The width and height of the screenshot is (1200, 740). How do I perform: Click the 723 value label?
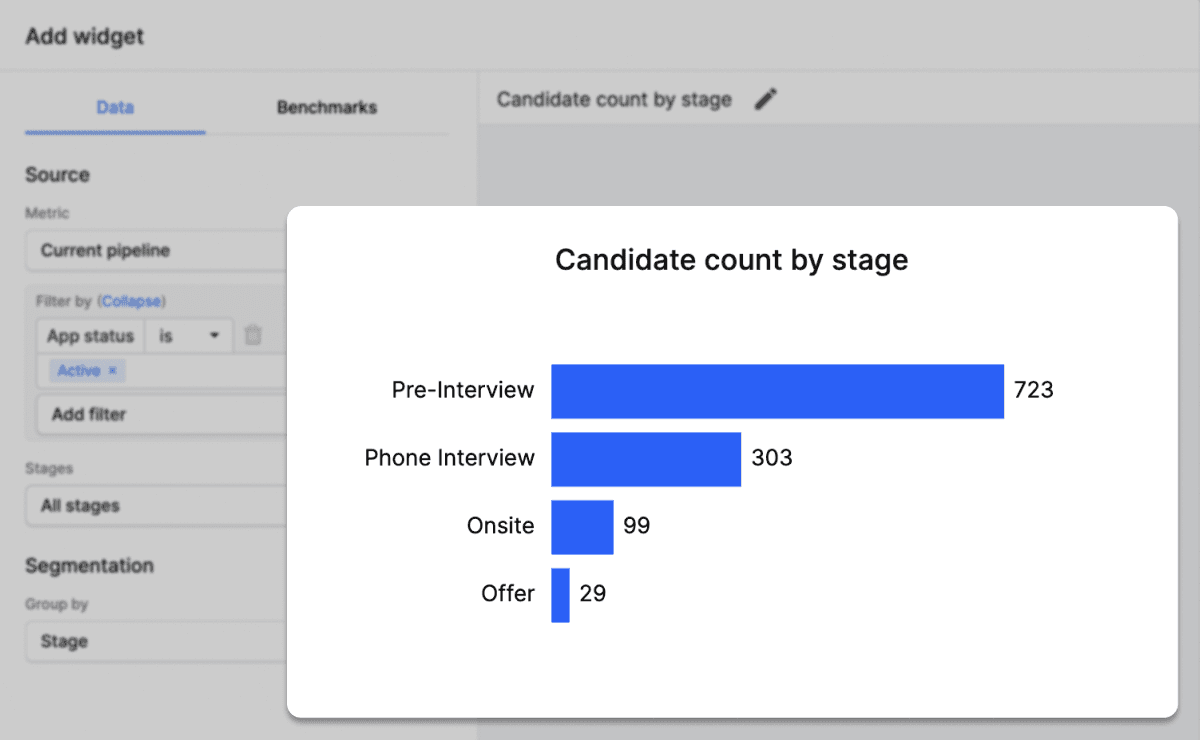(1034, 390)
